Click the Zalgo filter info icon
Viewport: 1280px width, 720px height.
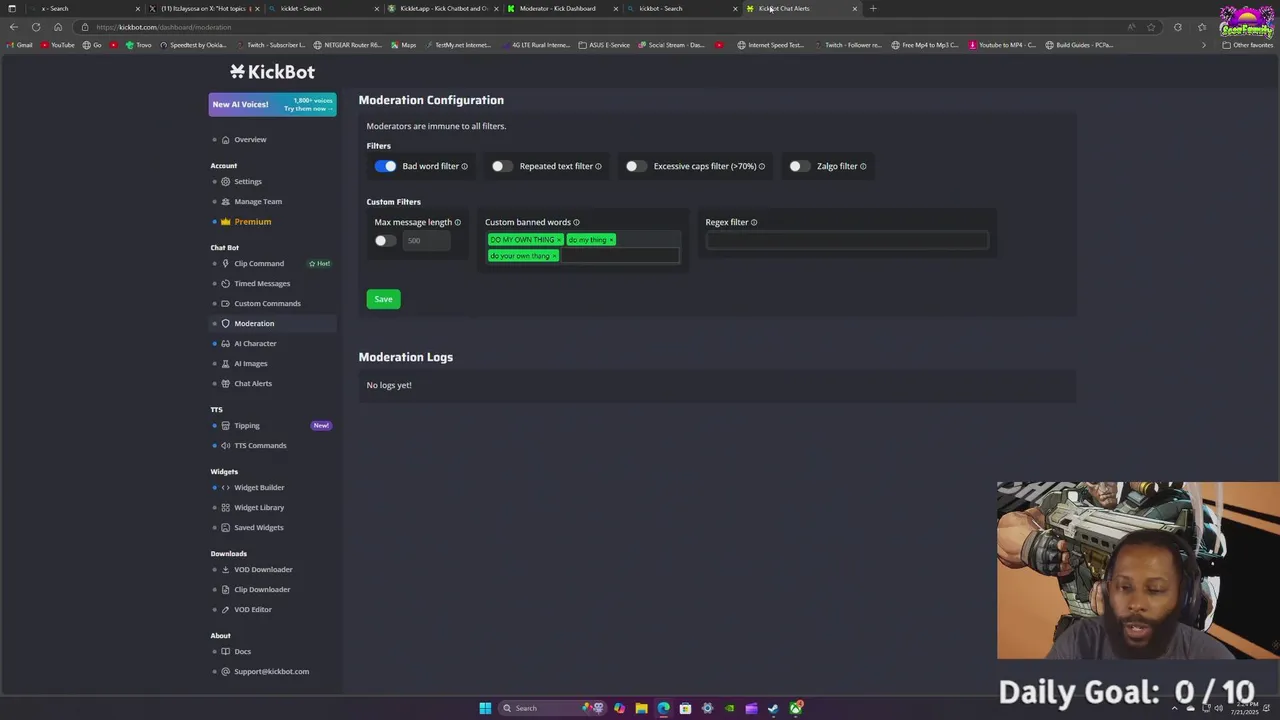click(863, 166)
